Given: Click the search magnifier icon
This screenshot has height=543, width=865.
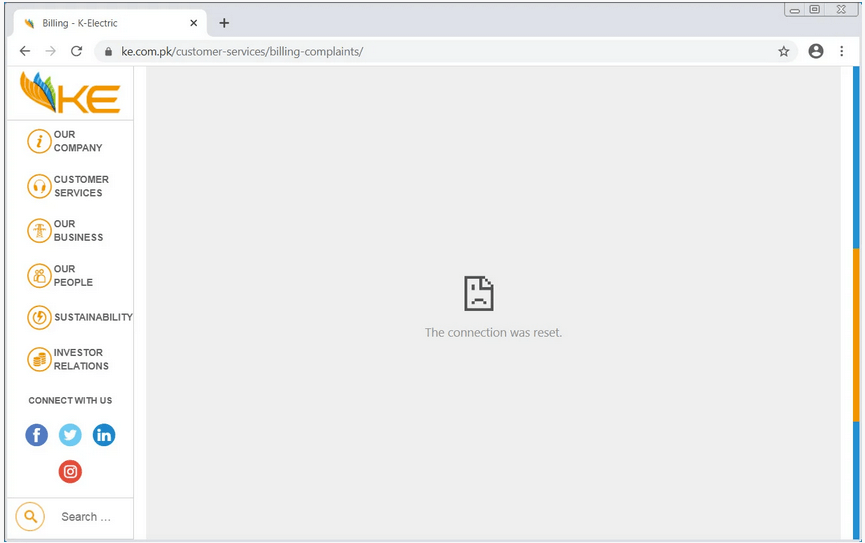Looking at the screenshot, I should point(31,517).
